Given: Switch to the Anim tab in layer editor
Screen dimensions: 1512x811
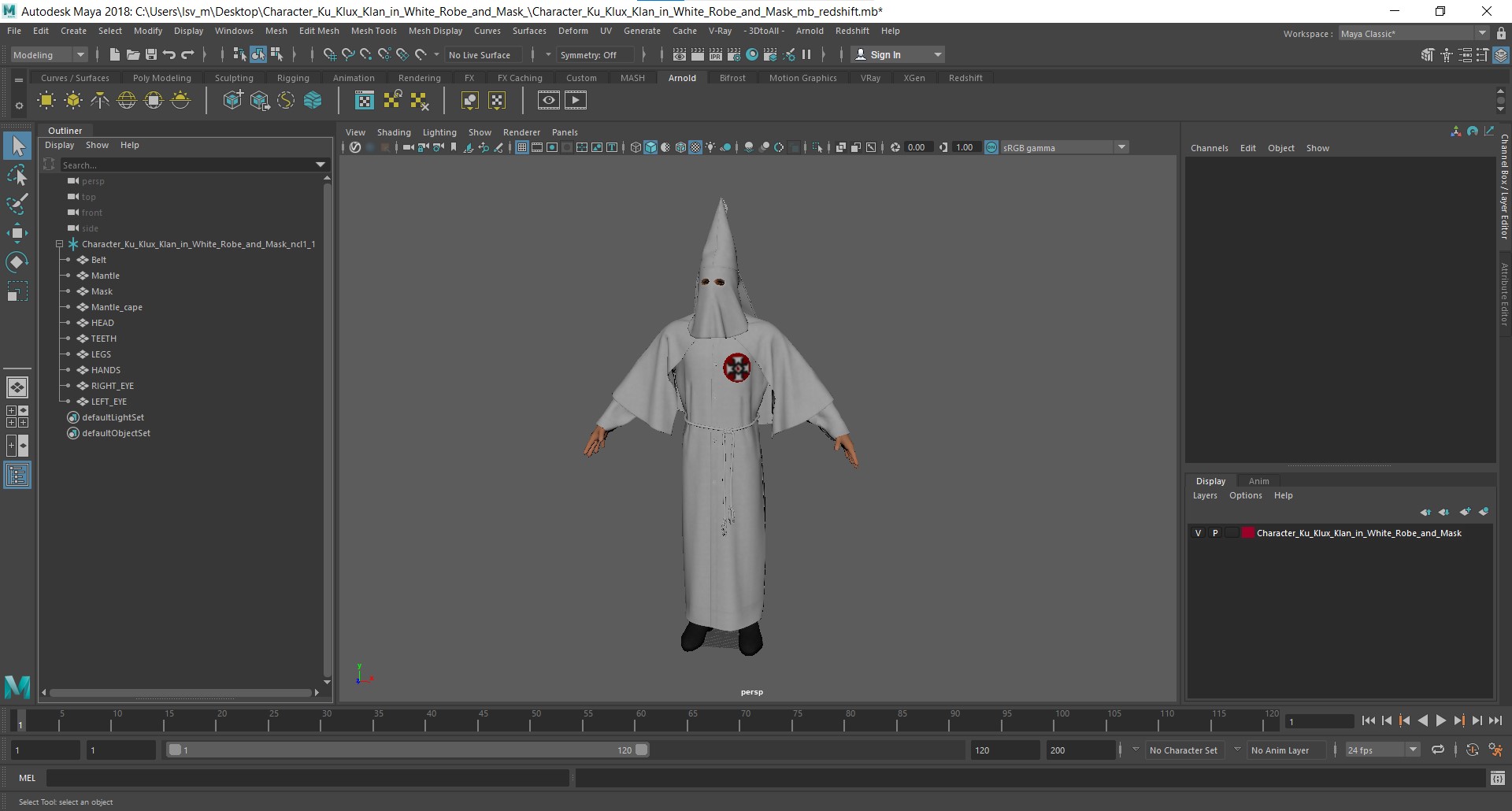Looking at the screenshot, I should (1258, 481).
